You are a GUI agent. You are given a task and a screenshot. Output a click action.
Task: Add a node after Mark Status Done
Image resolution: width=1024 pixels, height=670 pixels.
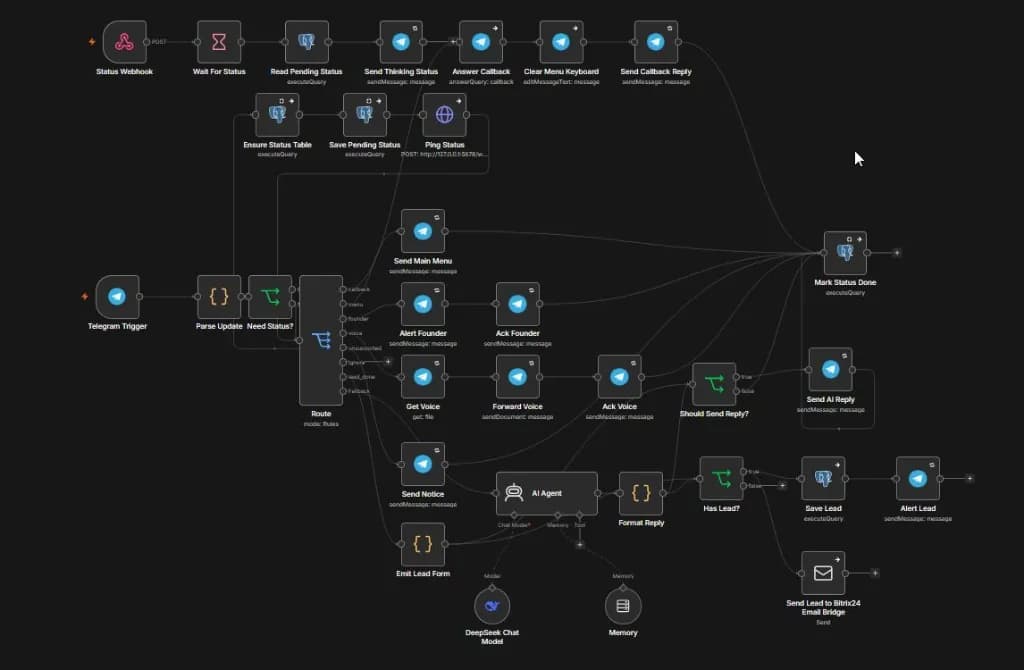(x=897, y=253)
